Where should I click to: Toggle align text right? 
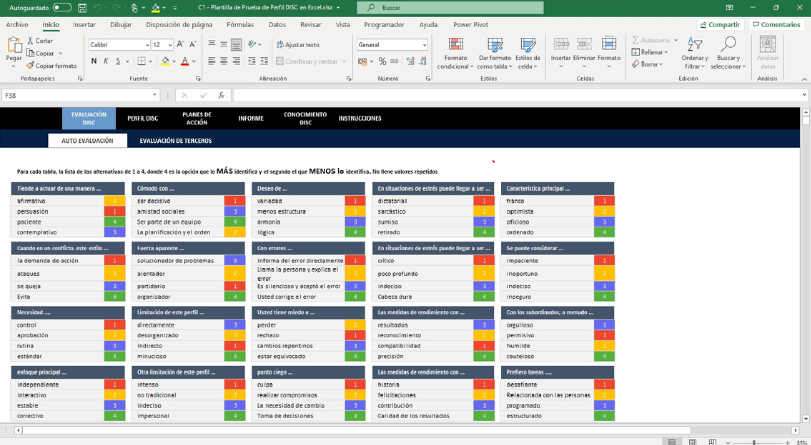pyautogui.click(x=236, y=61)
